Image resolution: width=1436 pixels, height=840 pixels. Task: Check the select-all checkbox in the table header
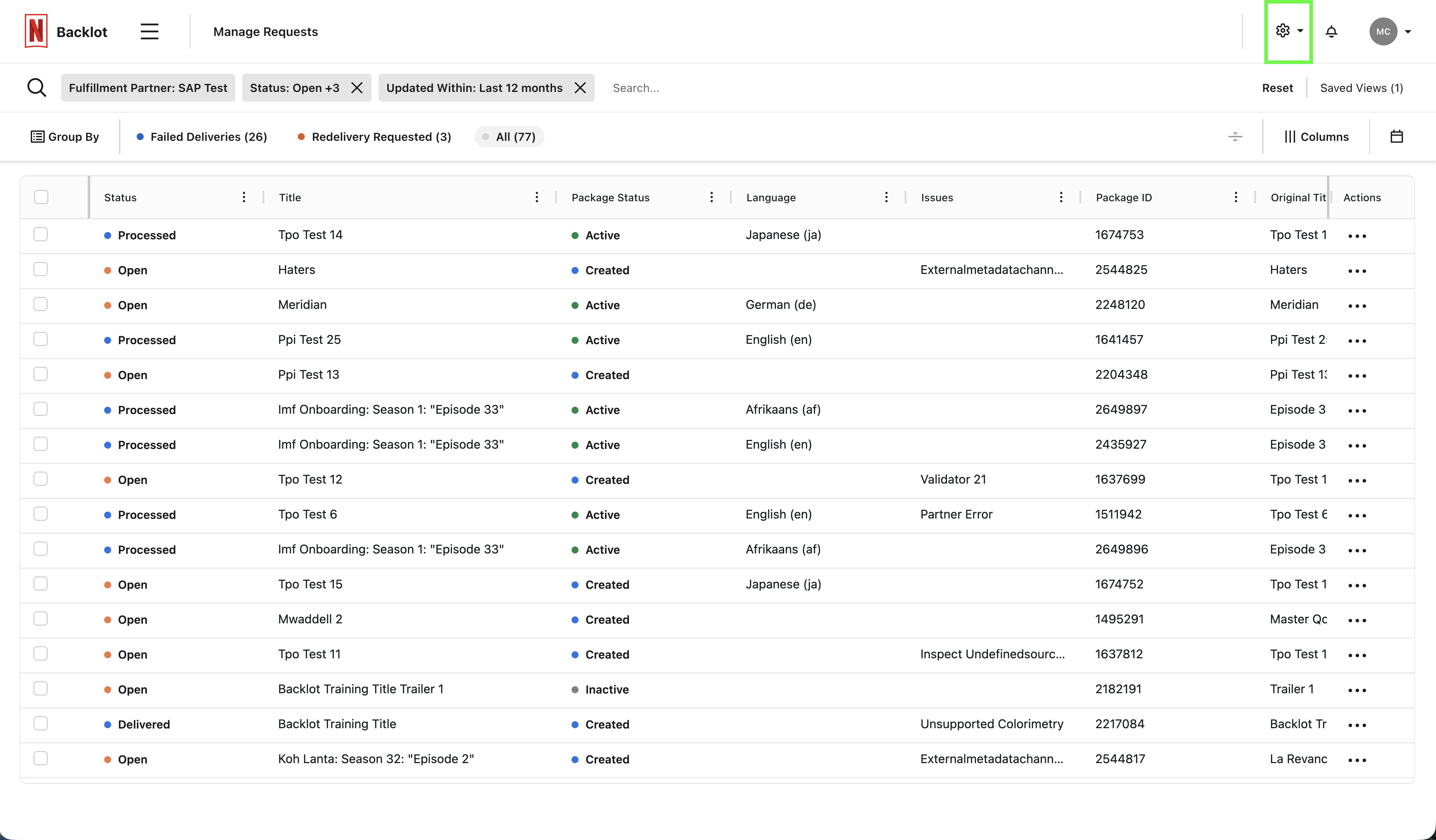[x=41, y=197]
